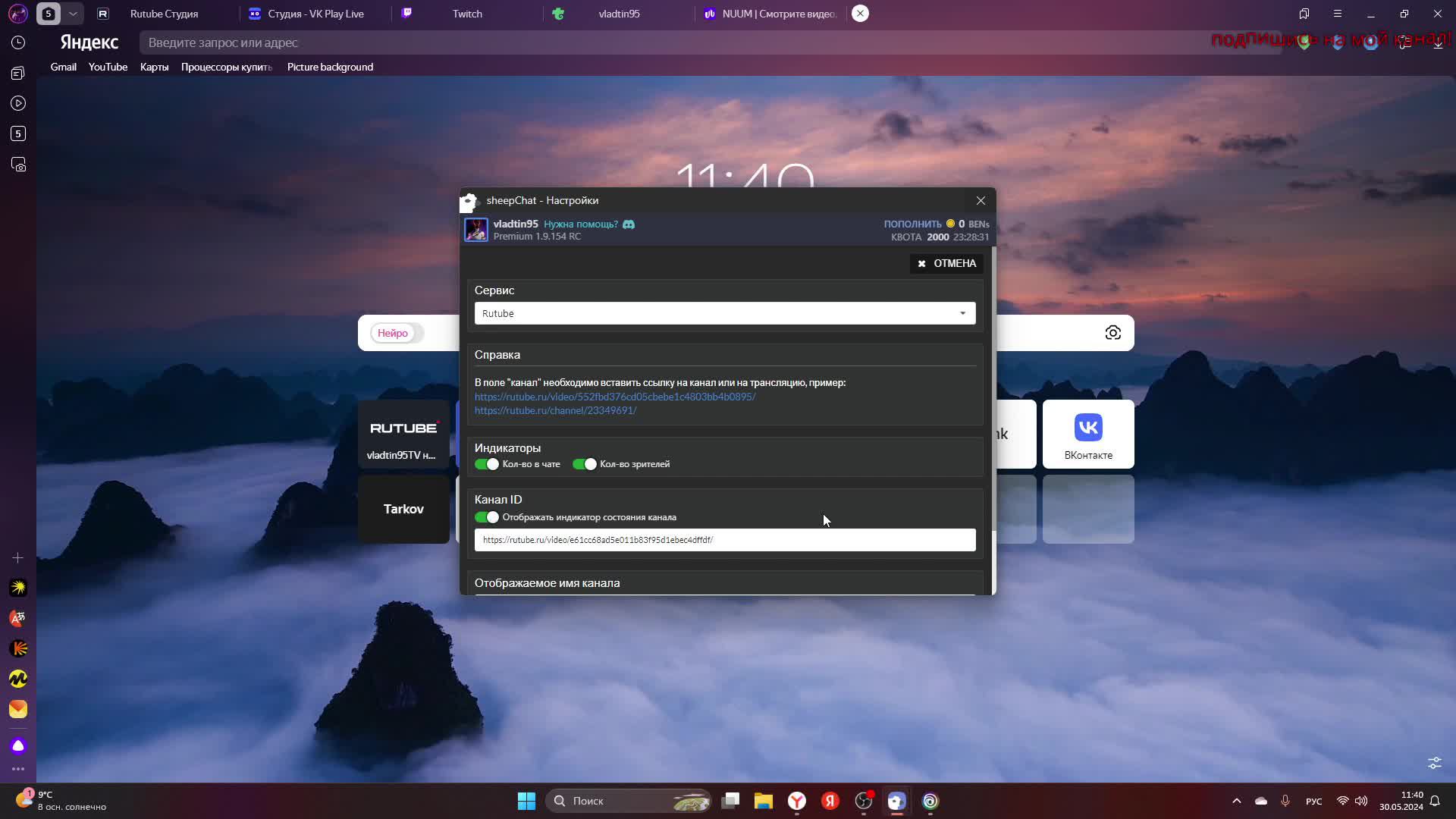Click the Discord help icon
Image resolution: width=1456 pixels, height=819 pixels.
click(629, 224)
